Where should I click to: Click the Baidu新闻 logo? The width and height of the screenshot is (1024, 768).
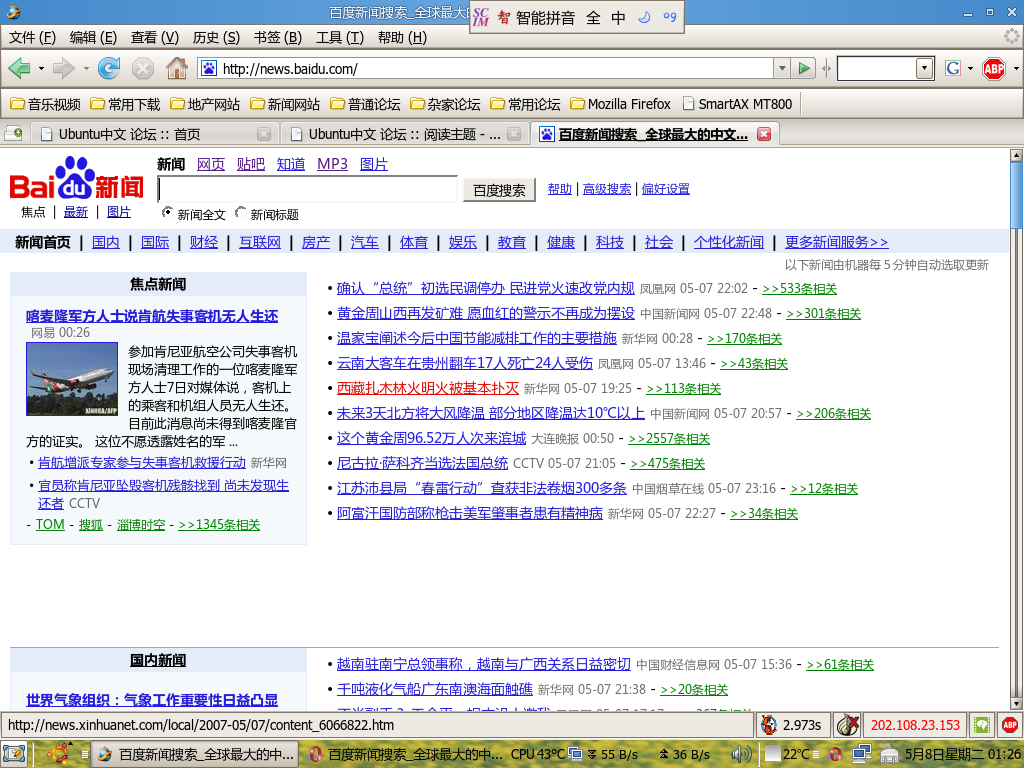click(x=77, y=178)
